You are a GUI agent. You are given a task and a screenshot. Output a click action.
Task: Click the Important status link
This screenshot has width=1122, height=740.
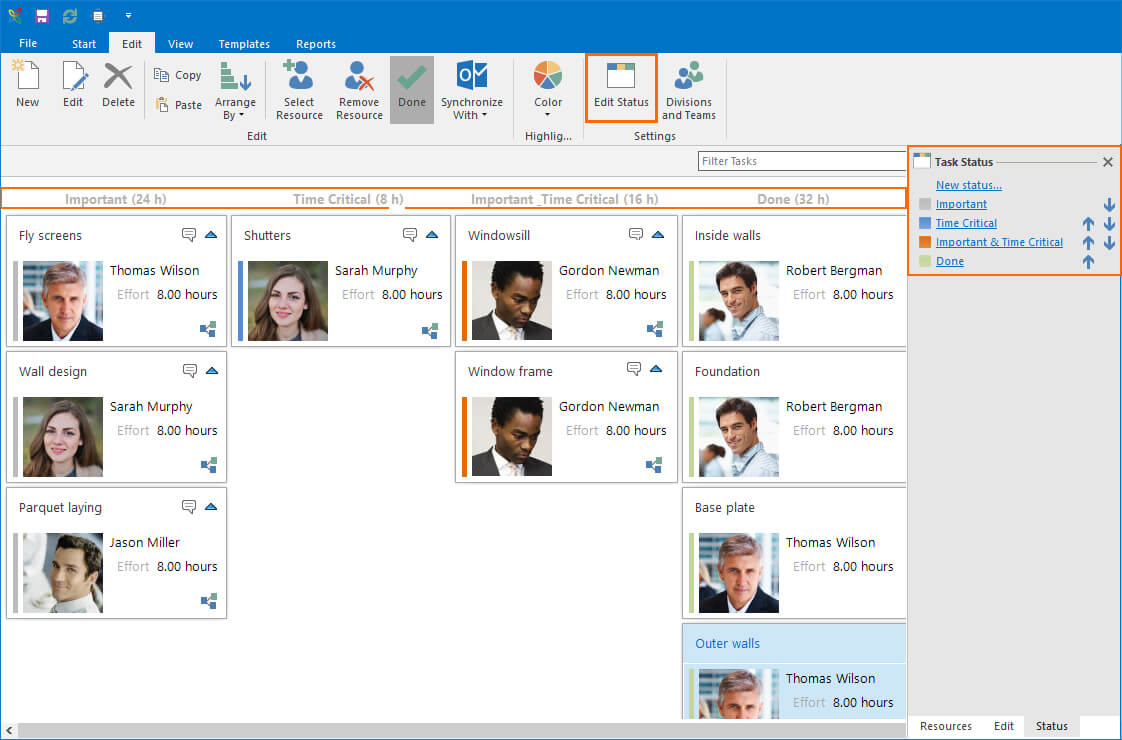pyautogui.click(x=961, y=204)
